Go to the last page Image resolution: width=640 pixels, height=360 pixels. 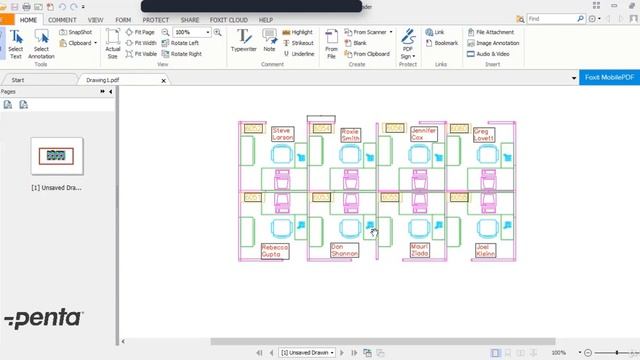(354, 352)
